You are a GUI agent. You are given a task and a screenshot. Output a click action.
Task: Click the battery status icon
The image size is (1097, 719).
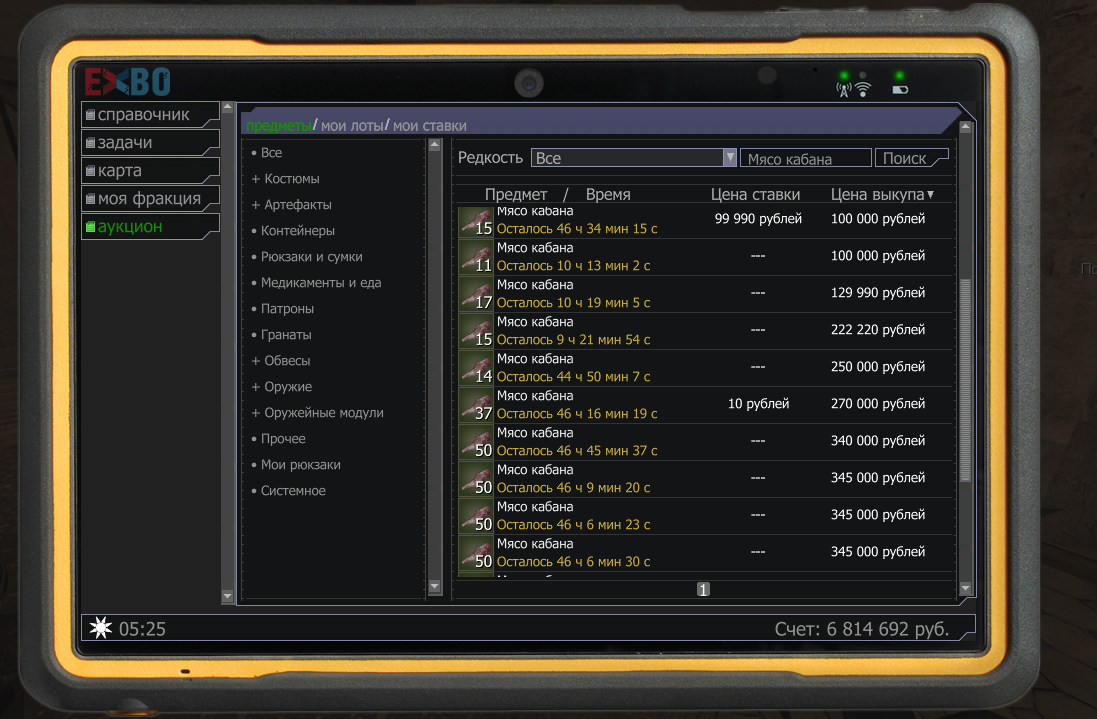pyautogui.click(x=900, y=90)
